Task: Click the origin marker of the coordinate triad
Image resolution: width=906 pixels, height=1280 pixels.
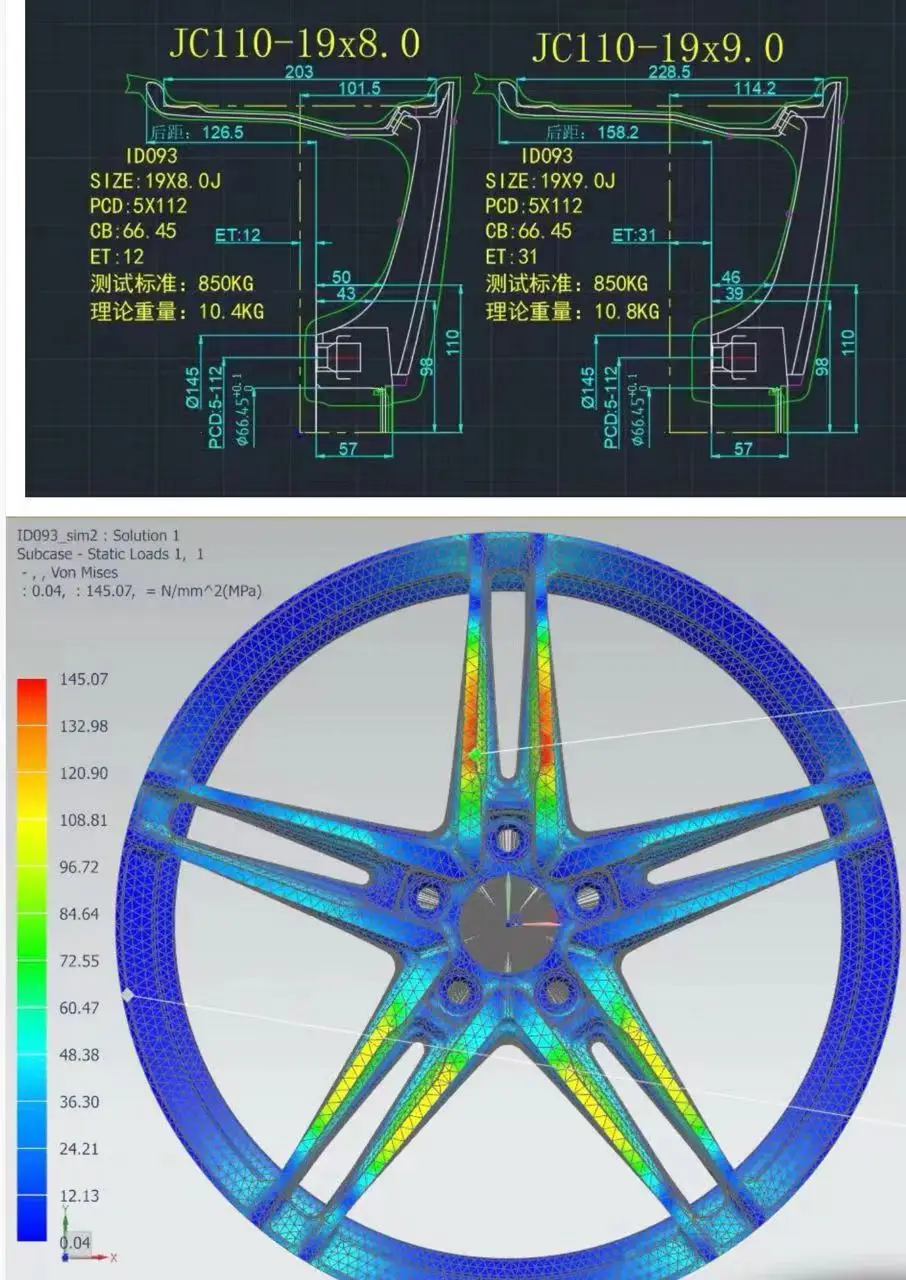Action: point(65,1256)
